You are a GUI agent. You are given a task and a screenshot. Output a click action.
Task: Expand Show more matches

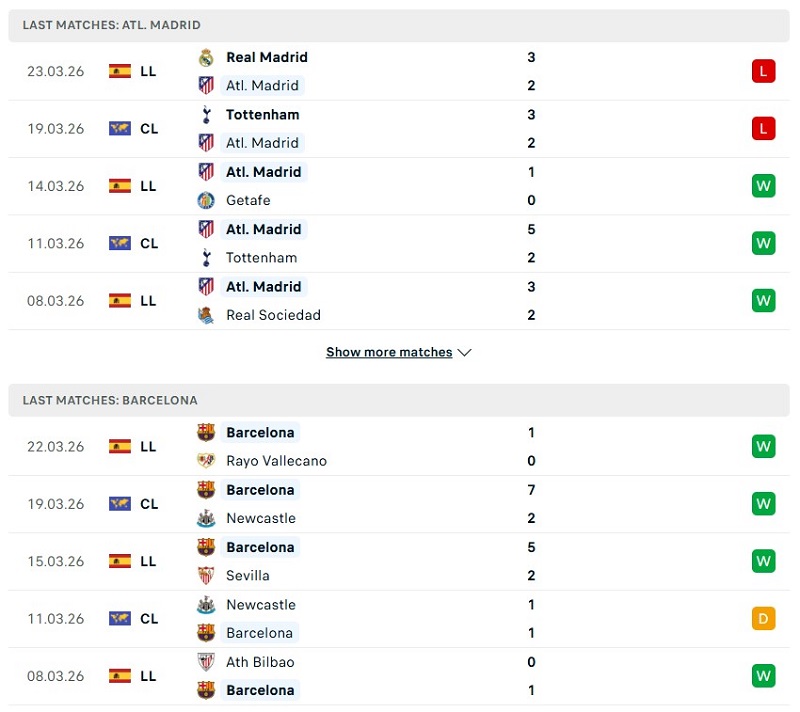[390, 352]
